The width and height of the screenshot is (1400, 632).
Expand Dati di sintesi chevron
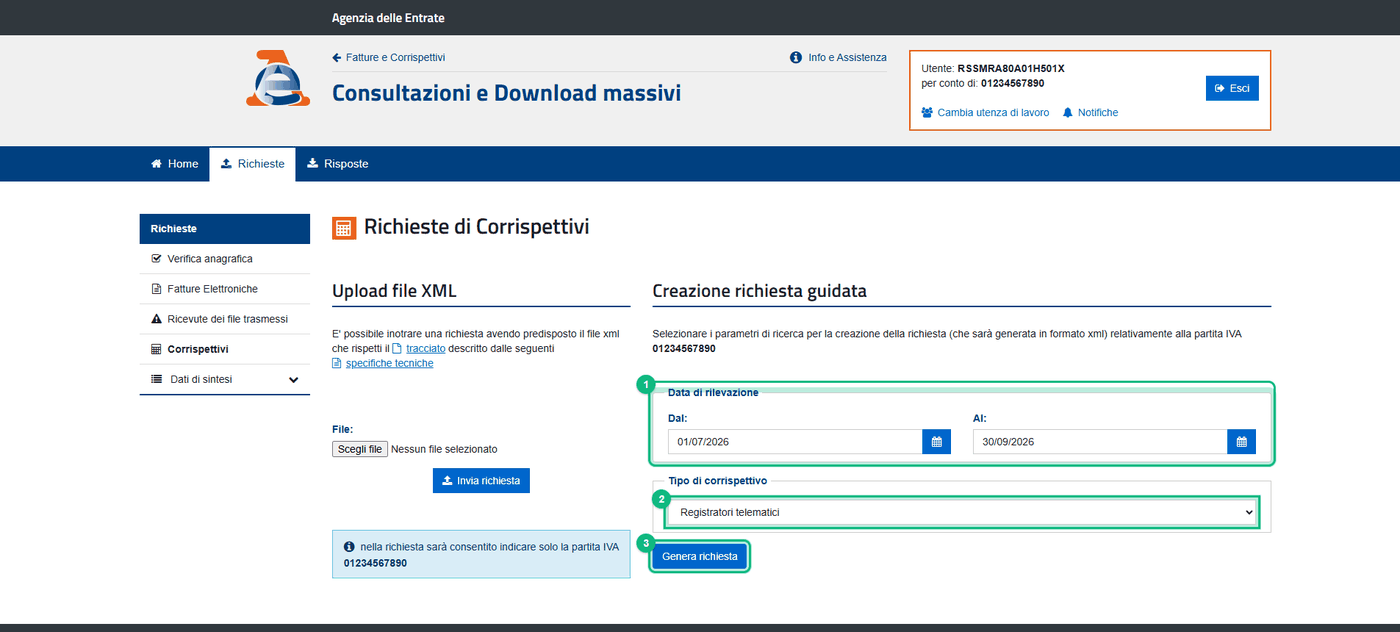[293, 380]
